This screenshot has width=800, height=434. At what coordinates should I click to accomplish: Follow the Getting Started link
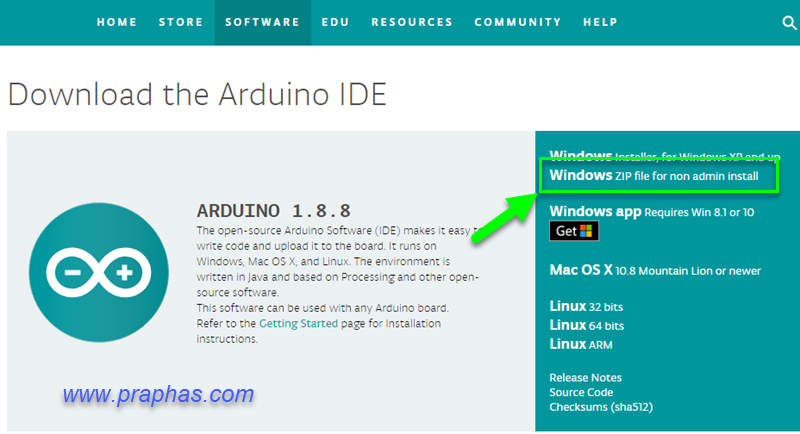pos(298,323)
